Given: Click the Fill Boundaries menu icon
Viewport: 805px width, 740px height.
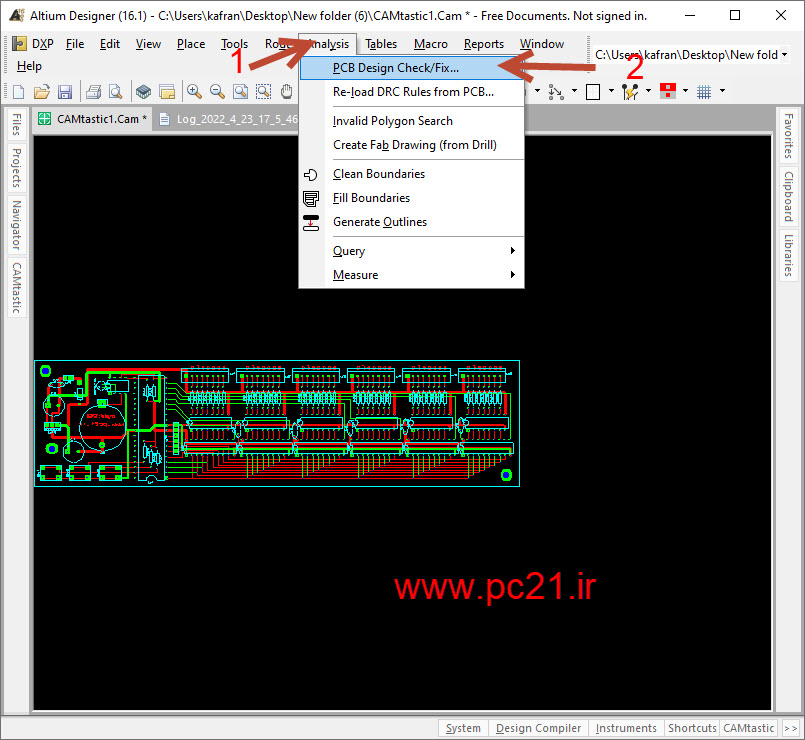Looking at the screenshot, I should point(311,198).
